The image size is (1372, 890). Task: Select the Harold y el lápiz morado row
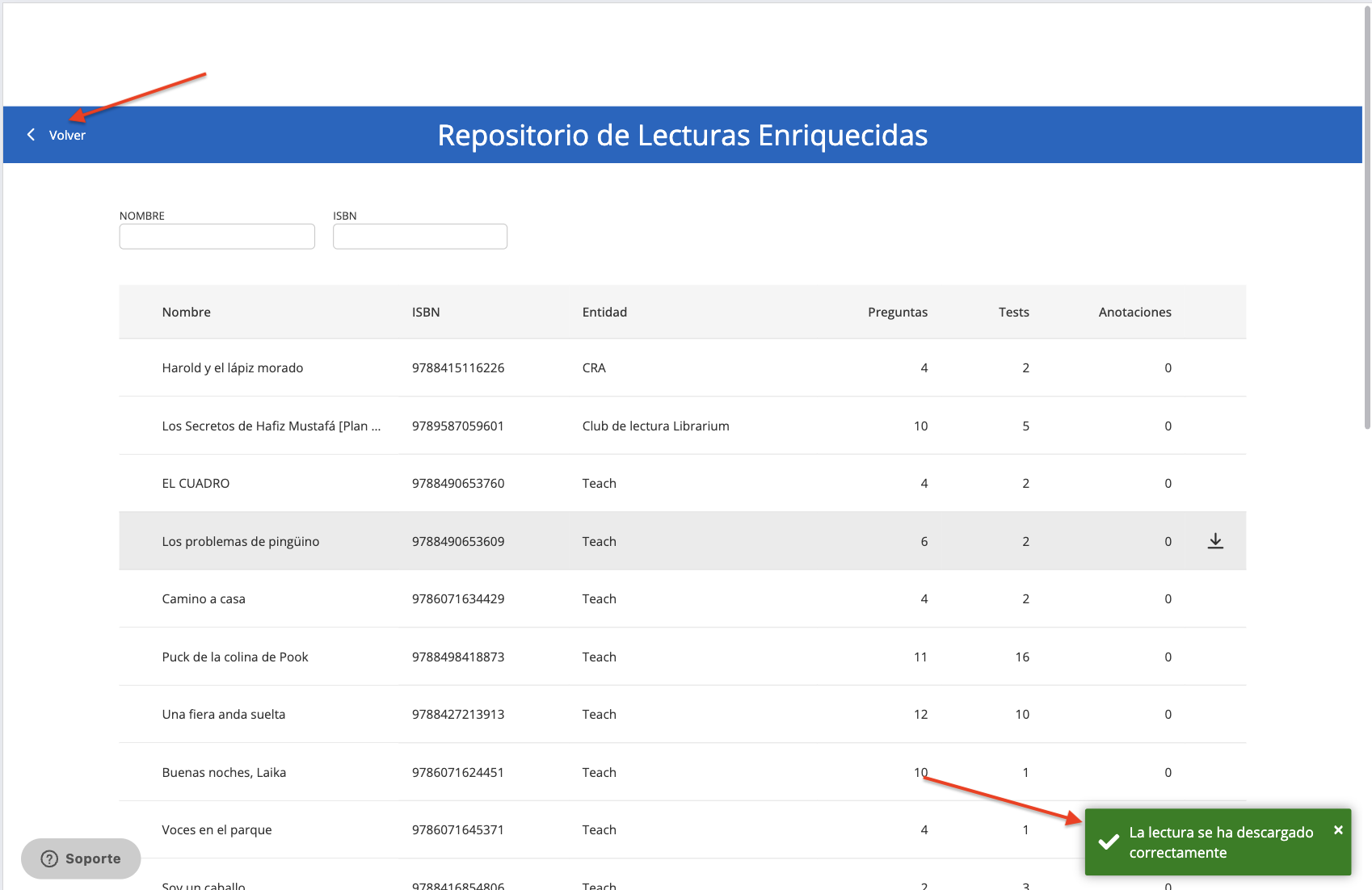pyautogui.click(x=683, y=367)
